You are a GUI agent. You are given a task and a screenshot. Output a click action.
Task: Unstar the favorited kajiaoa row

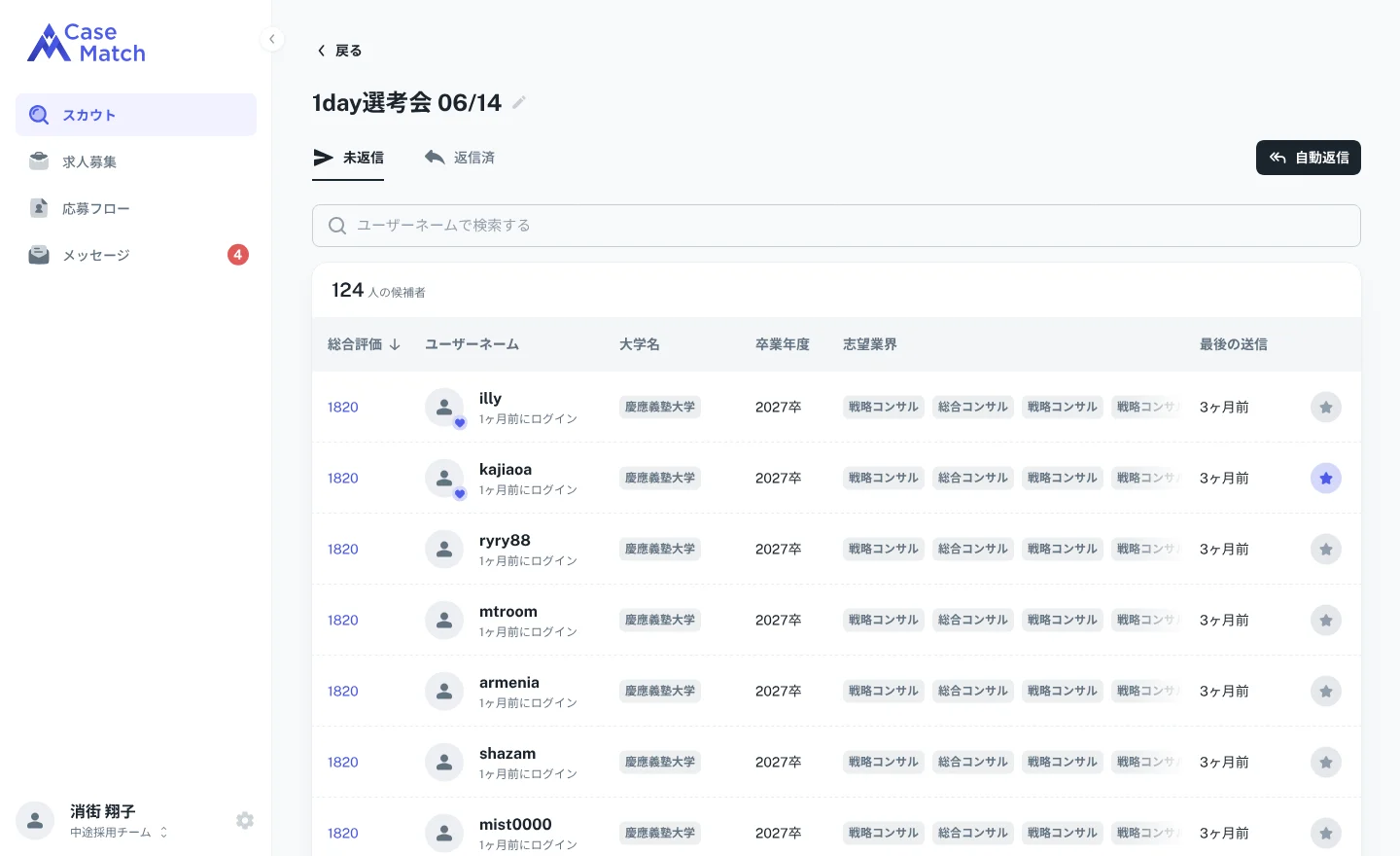click(1326, 478)
